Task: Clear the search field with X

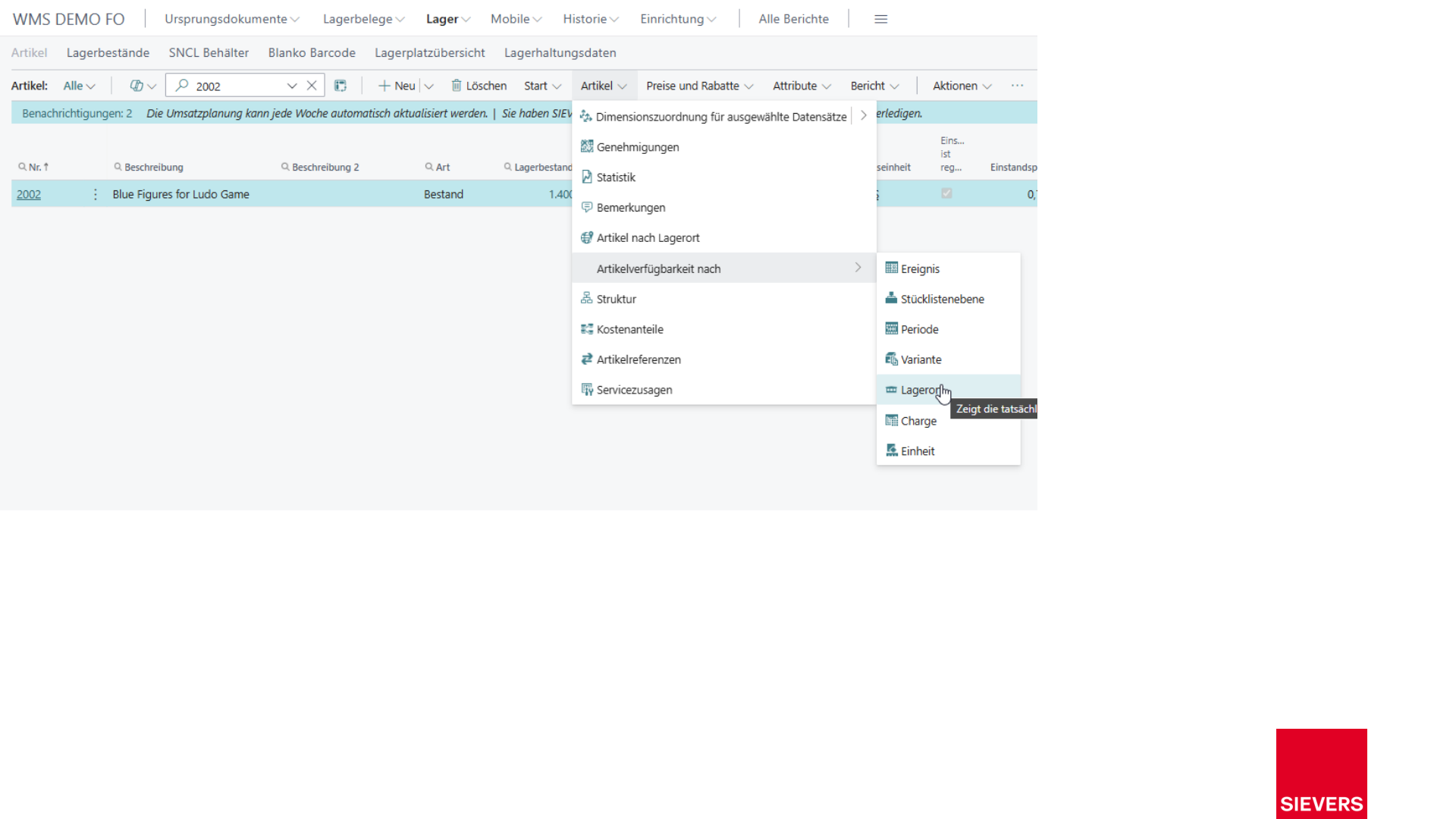Action: pyautogui.click(x=312, y=86)
